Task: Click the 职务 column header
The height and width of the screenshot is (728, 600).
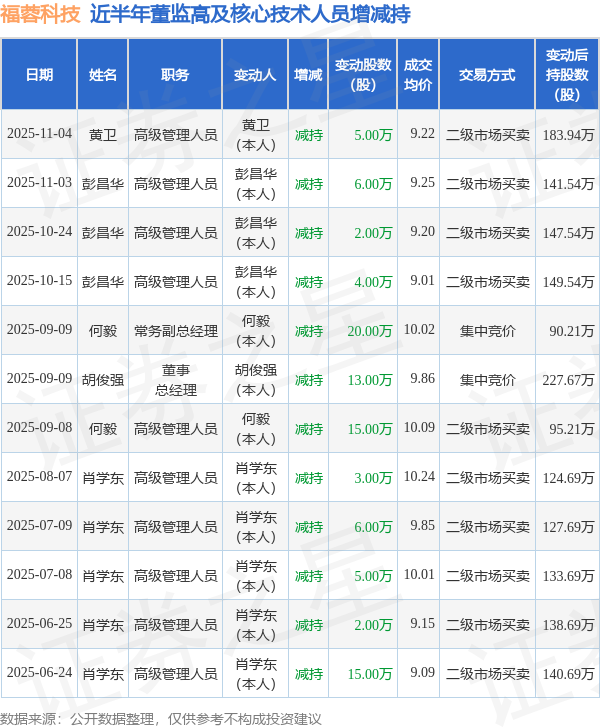Action: [175, 74]
